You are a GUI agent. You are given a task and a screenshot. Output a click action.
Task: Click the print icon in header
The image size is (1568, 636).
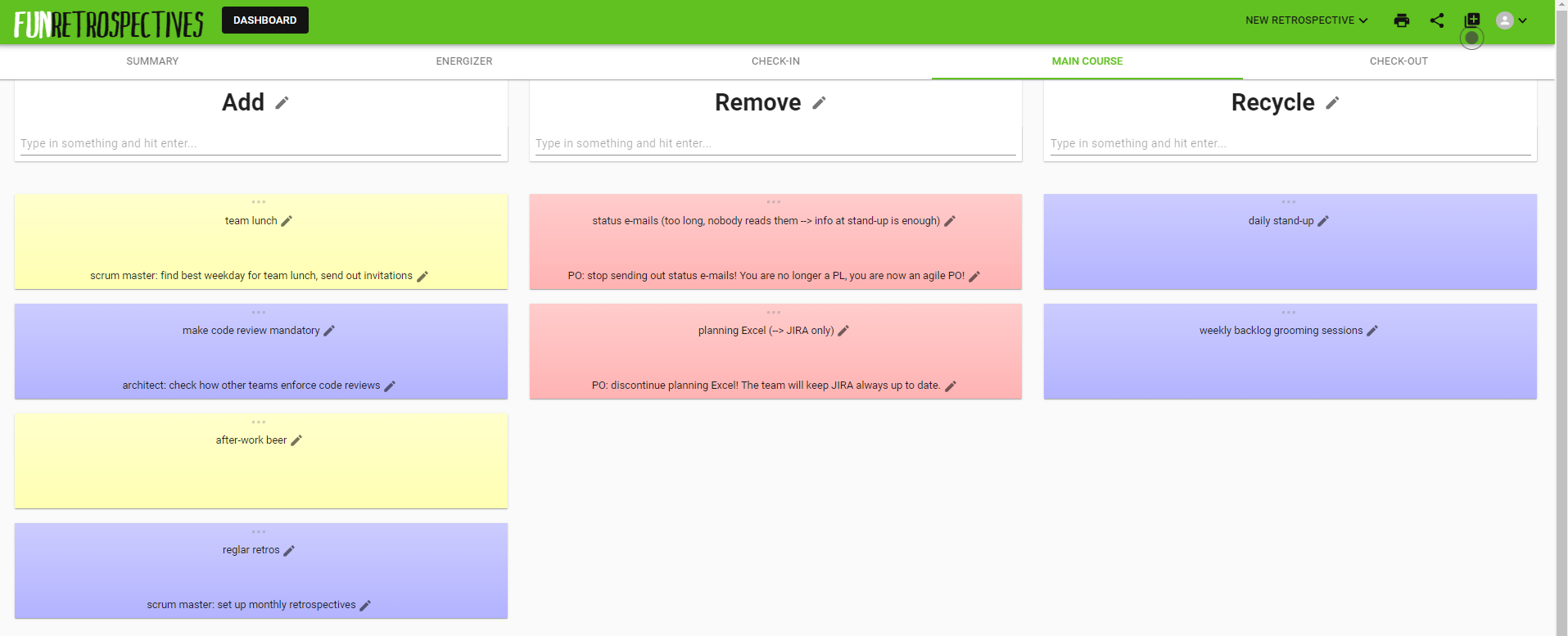tap(1401, 20)
